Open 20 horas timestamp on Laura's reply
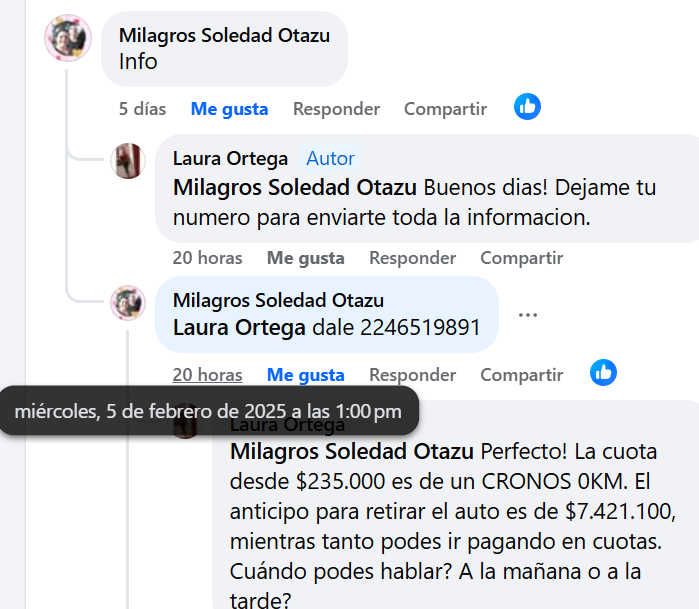The width and height of the screenshot is (699, 609). 207,258
